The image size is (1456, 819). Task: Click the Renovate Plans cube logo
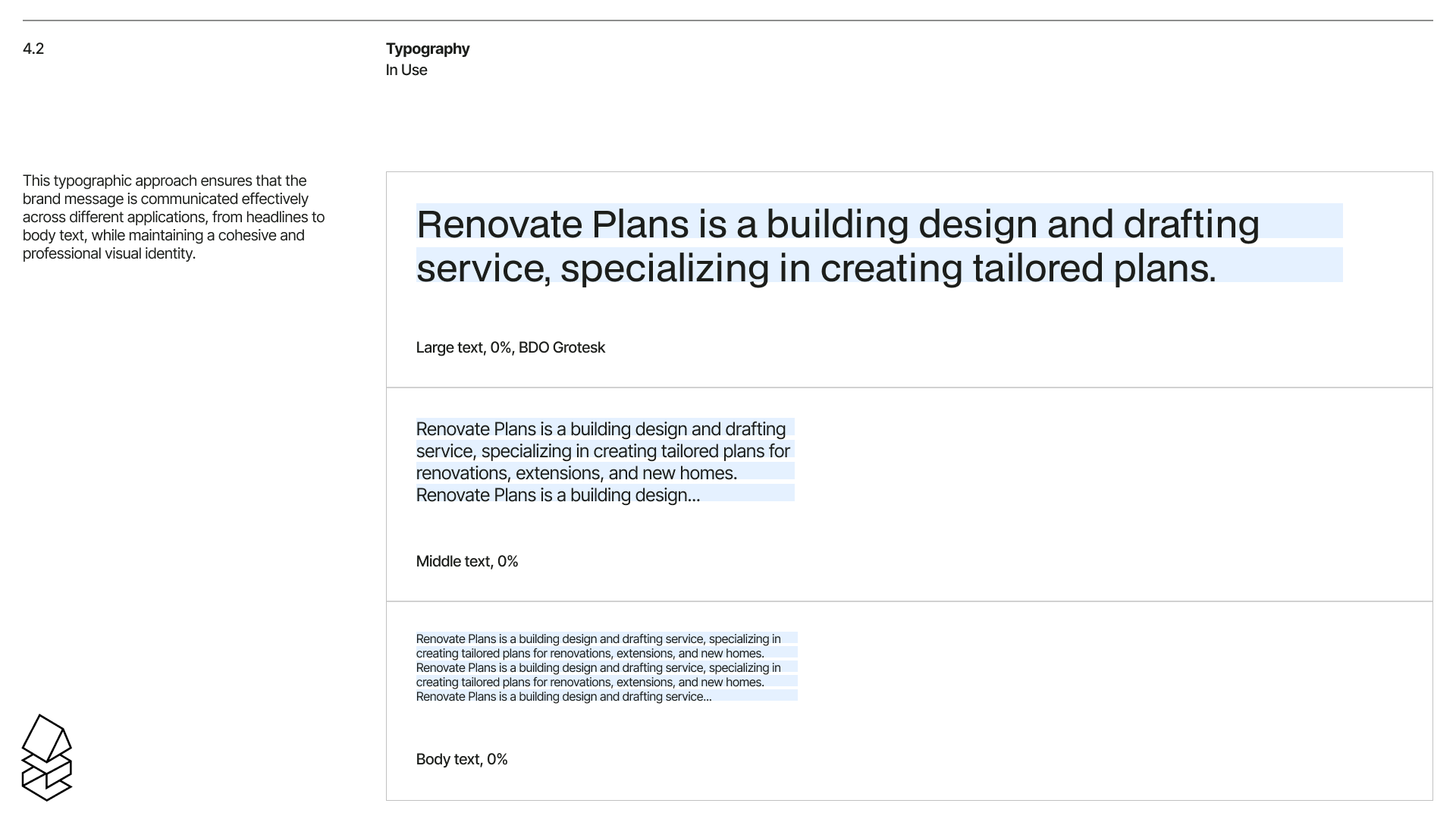click(x=47, y=758)
